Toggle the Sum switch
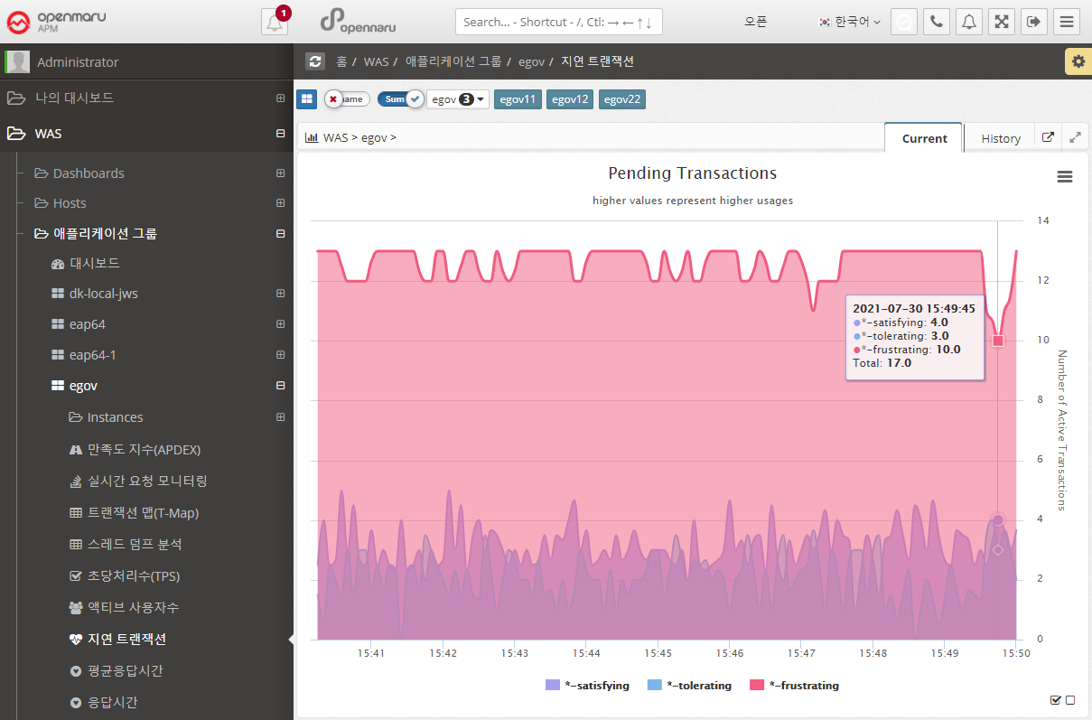 coord(400,99)
